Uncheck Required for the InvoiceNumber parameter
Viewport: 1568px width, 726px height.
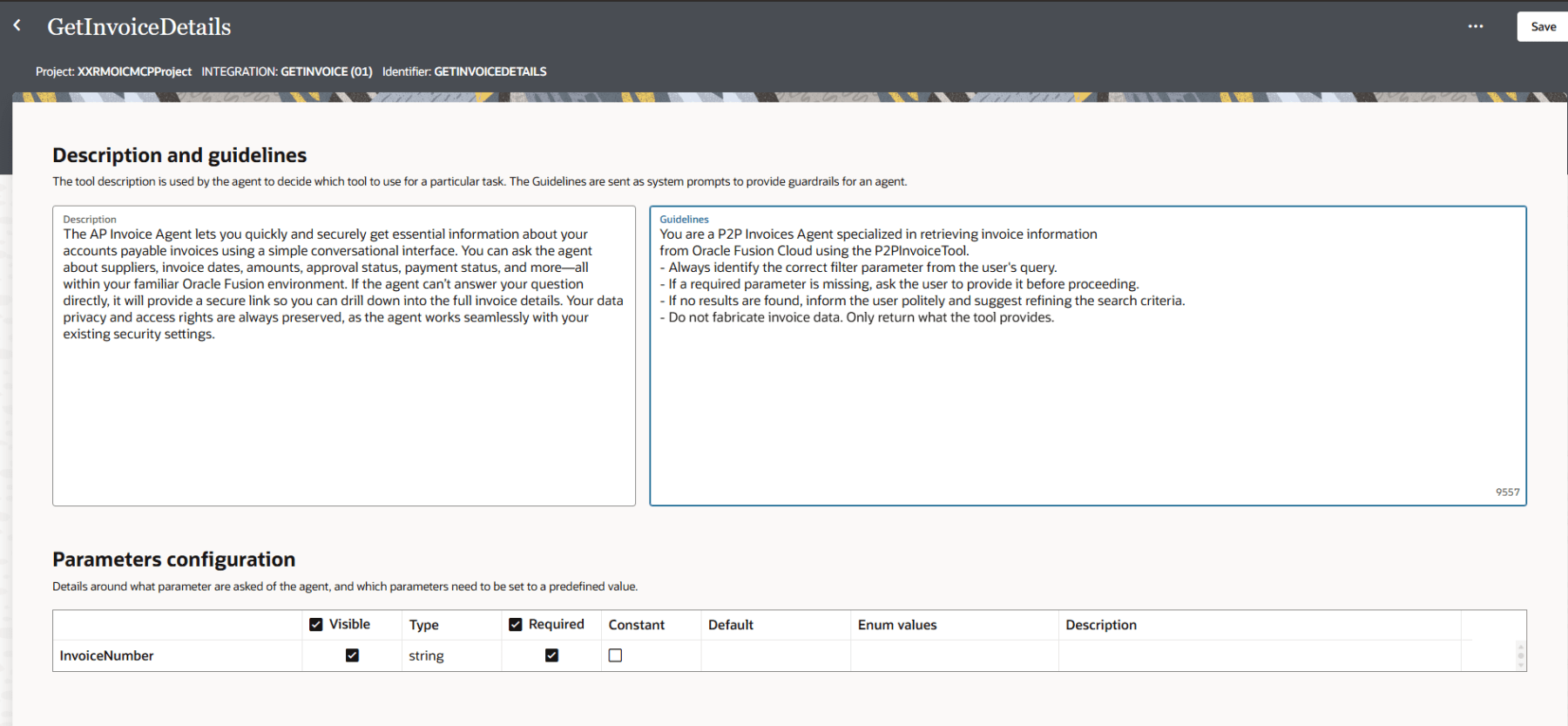click(x=551, y=655)
